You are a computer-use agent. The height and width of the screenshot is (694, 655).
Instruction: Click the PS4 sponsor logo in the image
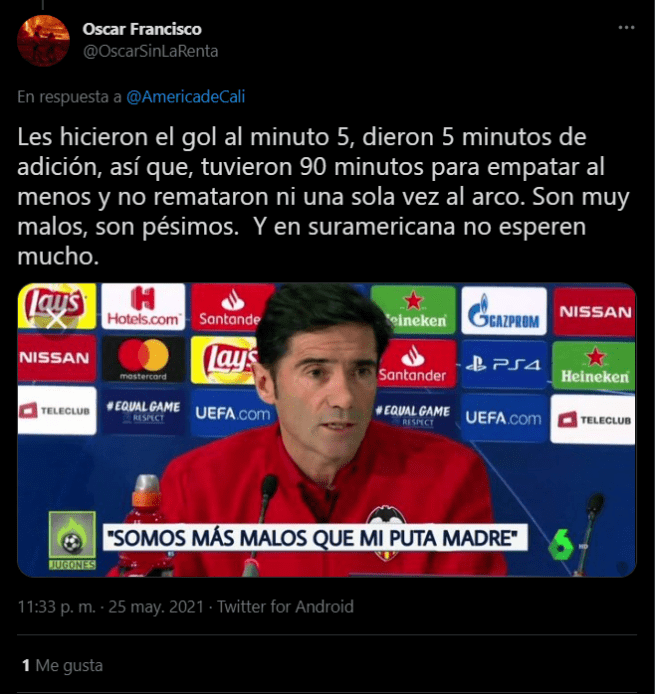[x=504, y=365]
